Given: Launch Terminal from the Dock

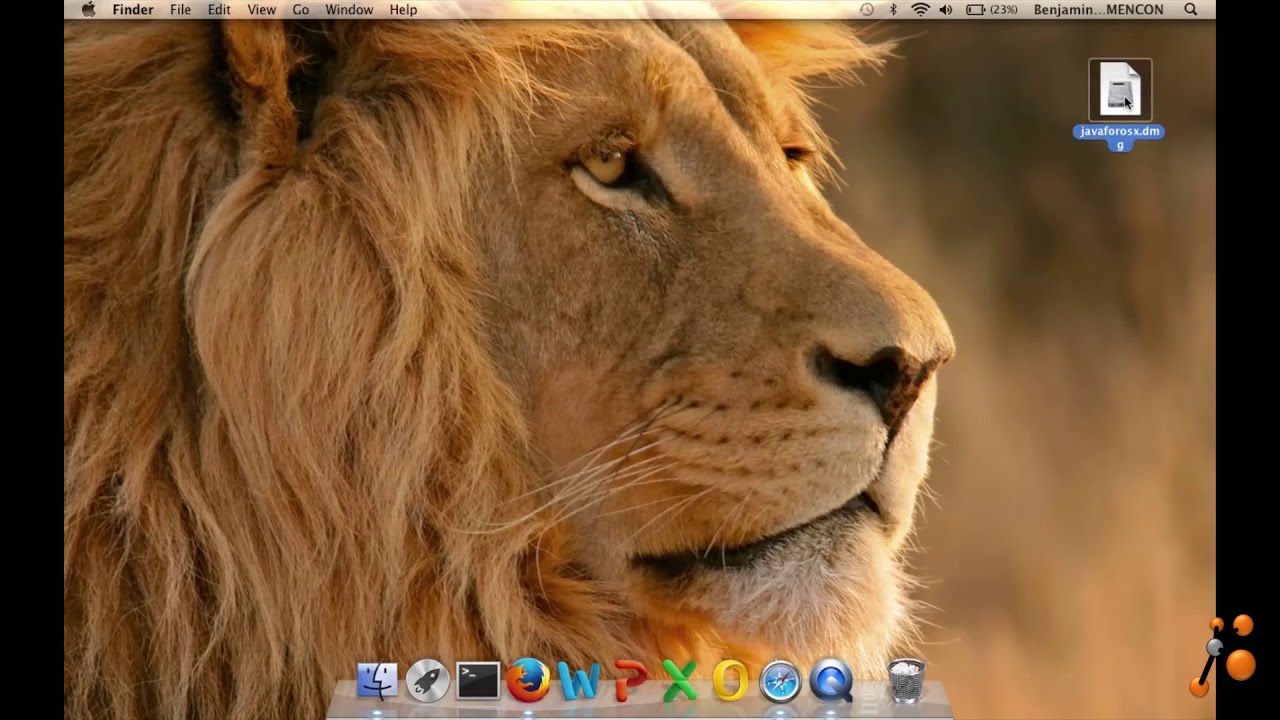Looking at the screenshot, I should 478,681.
